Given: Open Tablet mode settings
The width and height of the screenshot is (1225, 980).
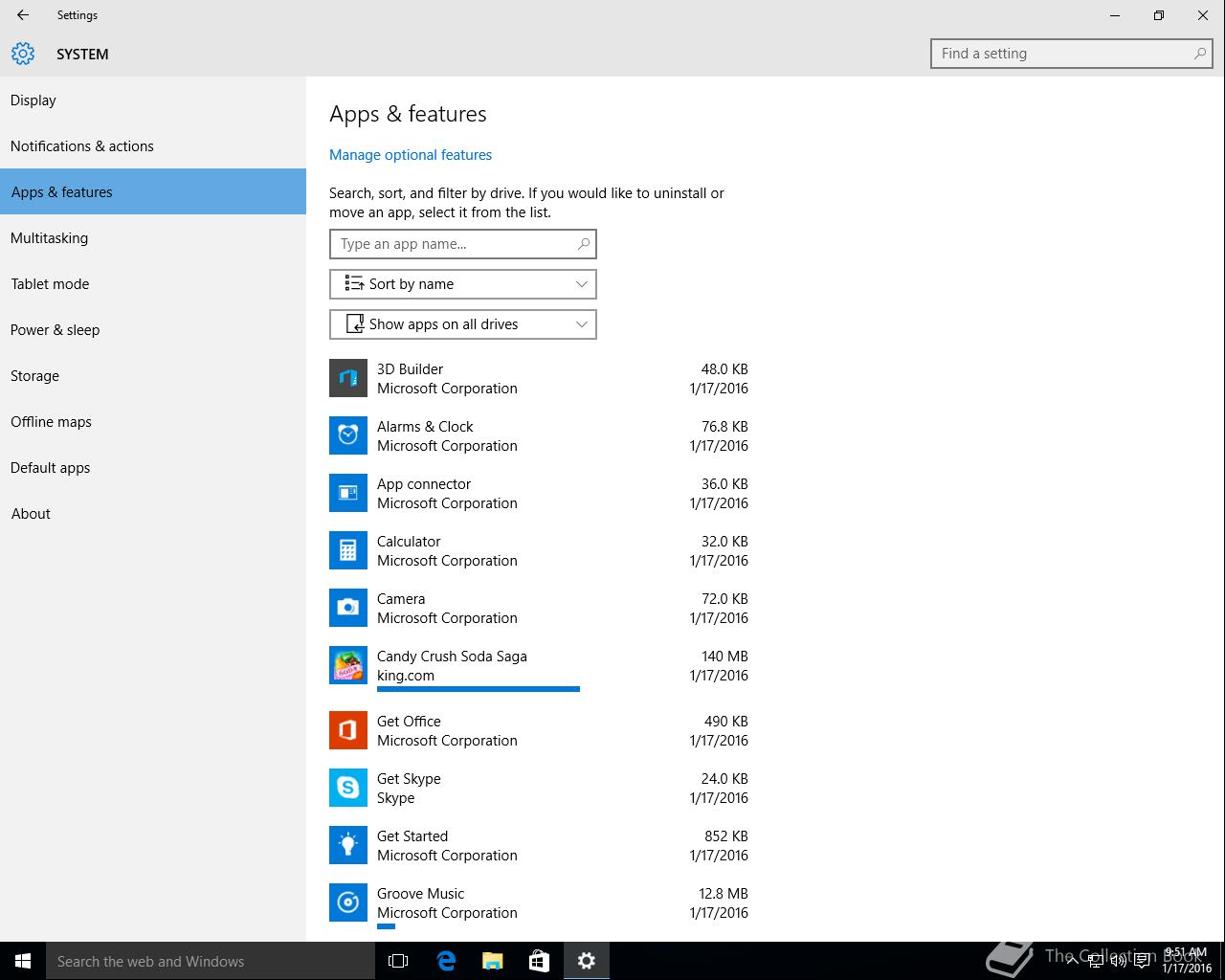Looking at the screenshot, I should [x=153, y=283].
